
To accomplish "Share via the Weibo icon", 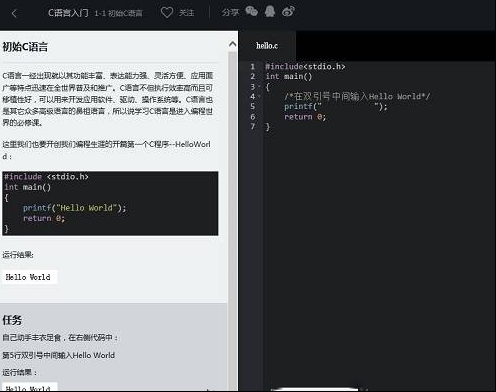I will tap(288, 12).
